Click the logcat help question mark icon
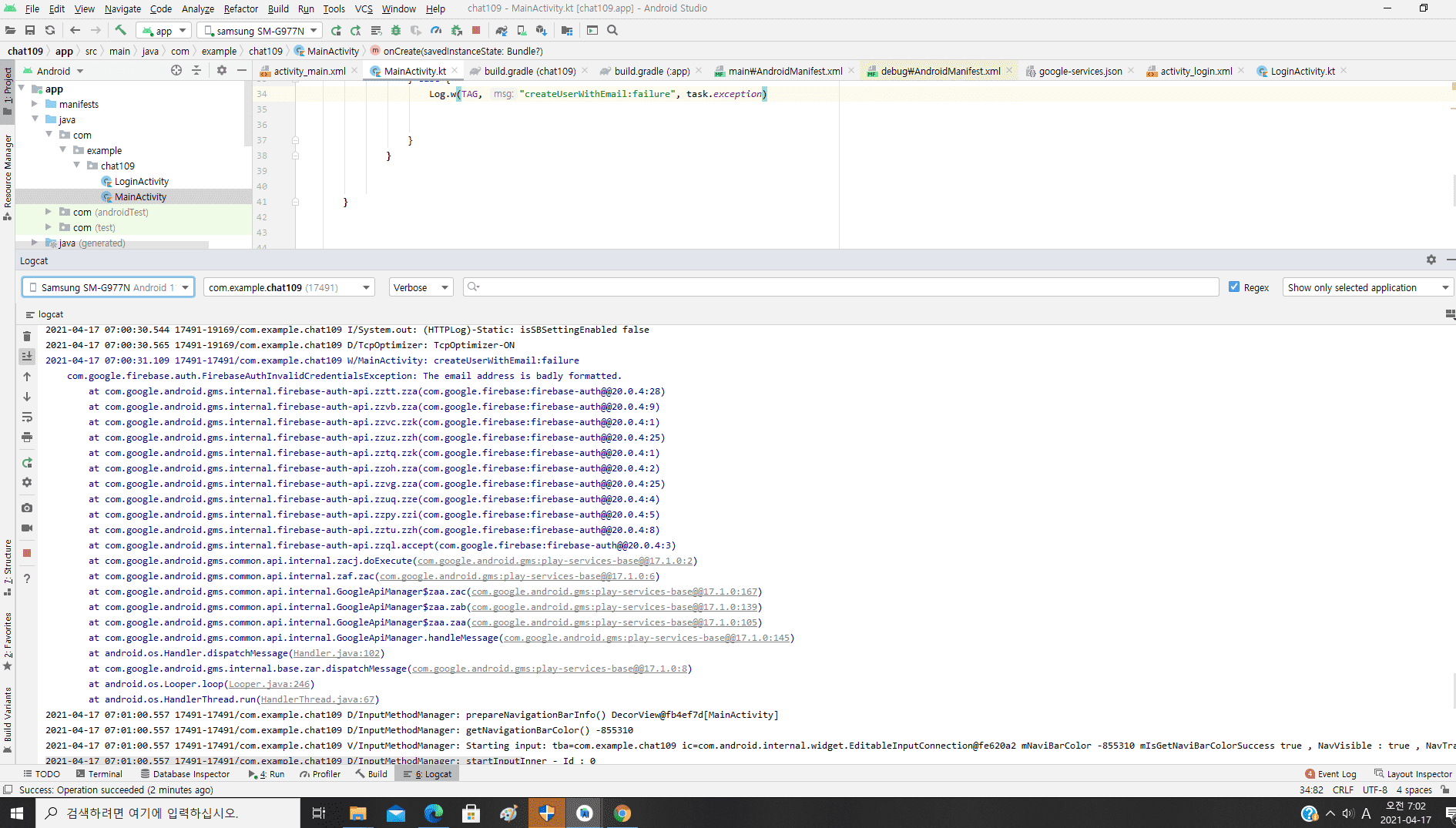This screenshot has width=1456, height=828. click(27, 578)
